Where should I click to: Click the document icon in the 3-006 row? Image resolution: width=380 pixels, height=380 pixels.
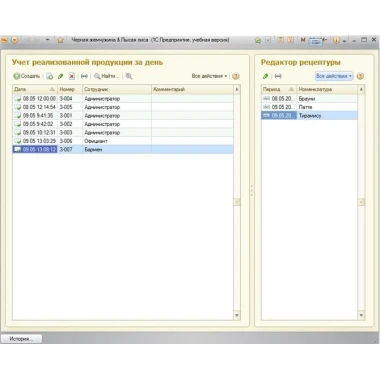click(x=18, y=141)
